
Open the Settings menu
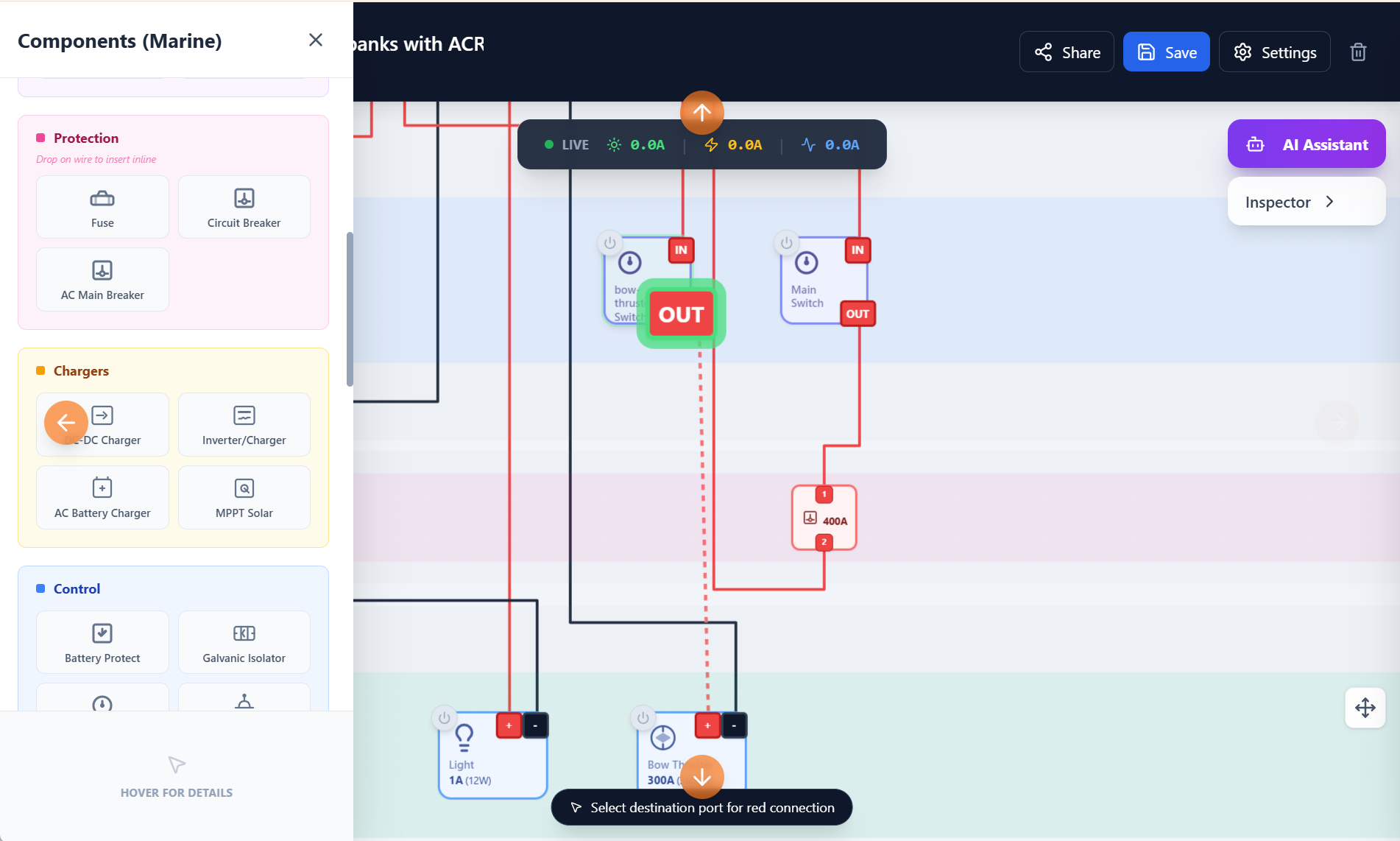1274,52
